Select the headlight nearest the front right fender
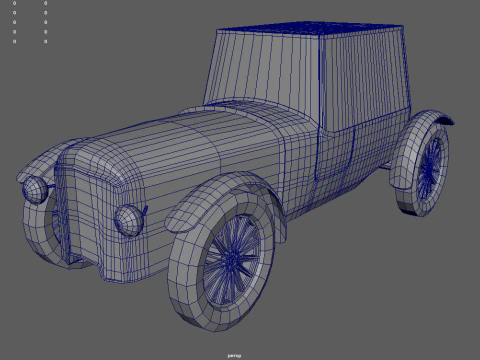 [x=130, y=220]
